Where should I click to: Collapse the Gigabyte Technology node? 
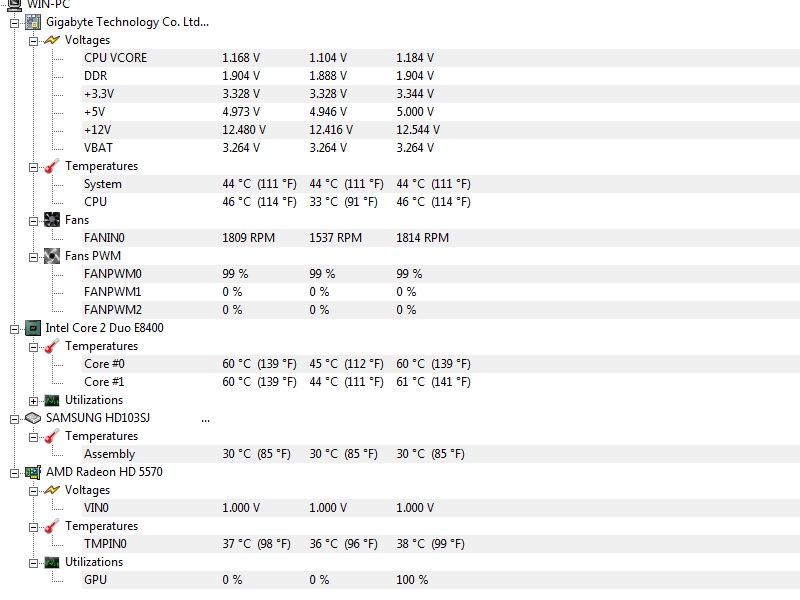click(x=14, y=22)
